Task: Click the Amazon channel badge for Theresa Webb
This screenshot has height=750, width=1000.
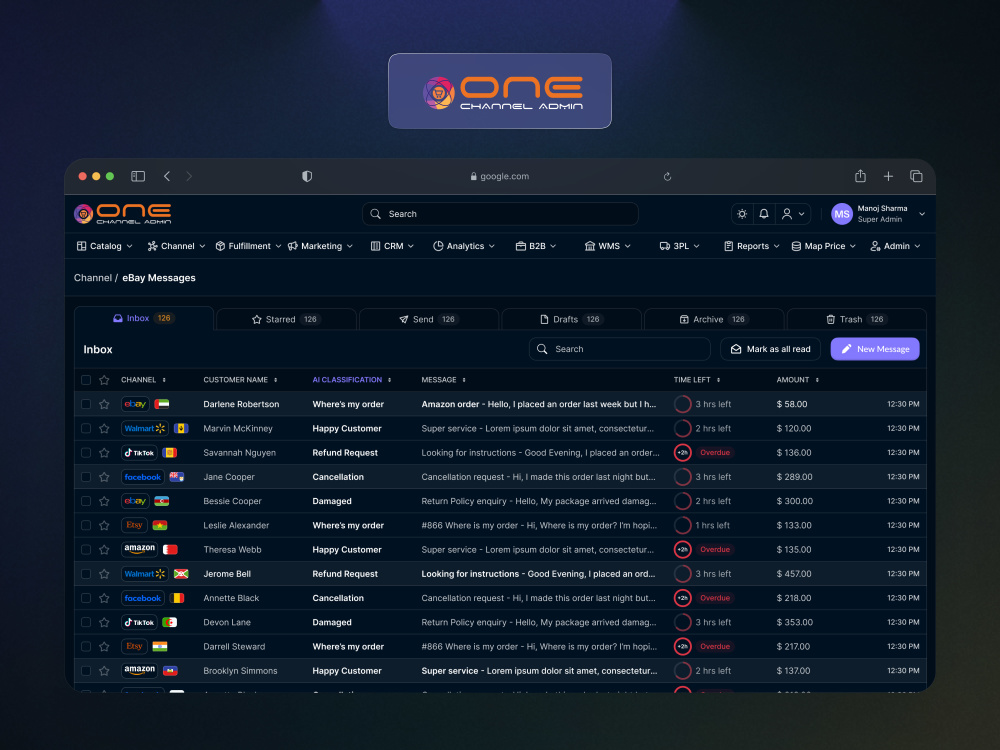Action: pyautogui.click(x=140, y=550)
